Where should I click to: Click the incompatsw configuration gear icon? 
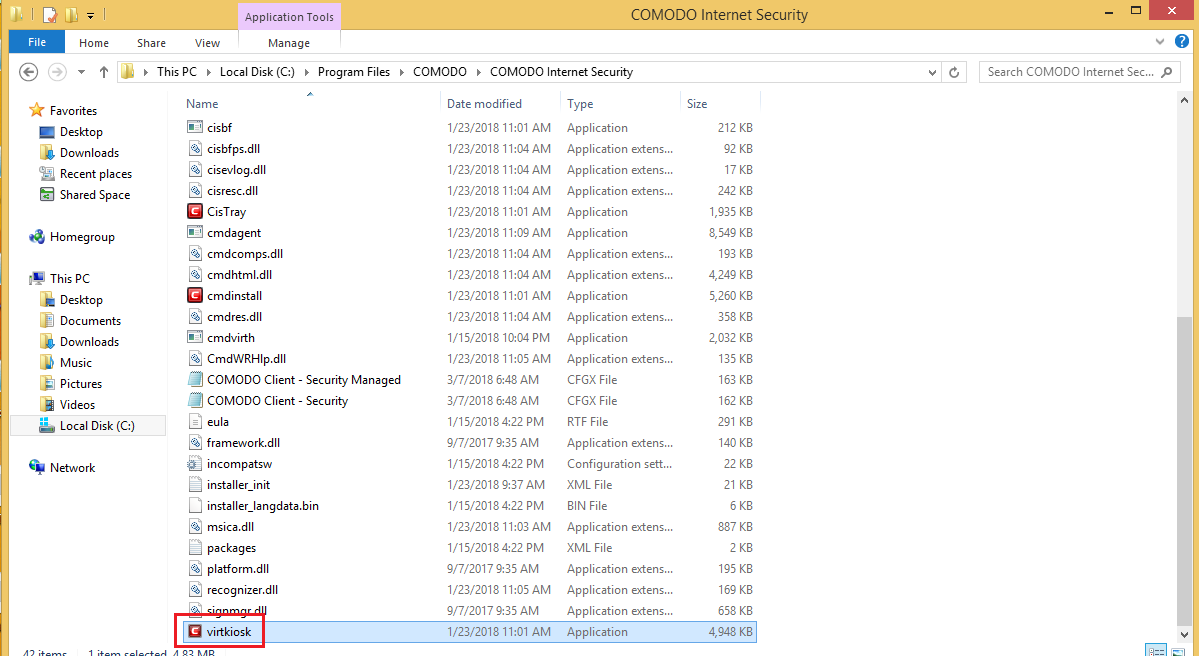coord(194,463)
